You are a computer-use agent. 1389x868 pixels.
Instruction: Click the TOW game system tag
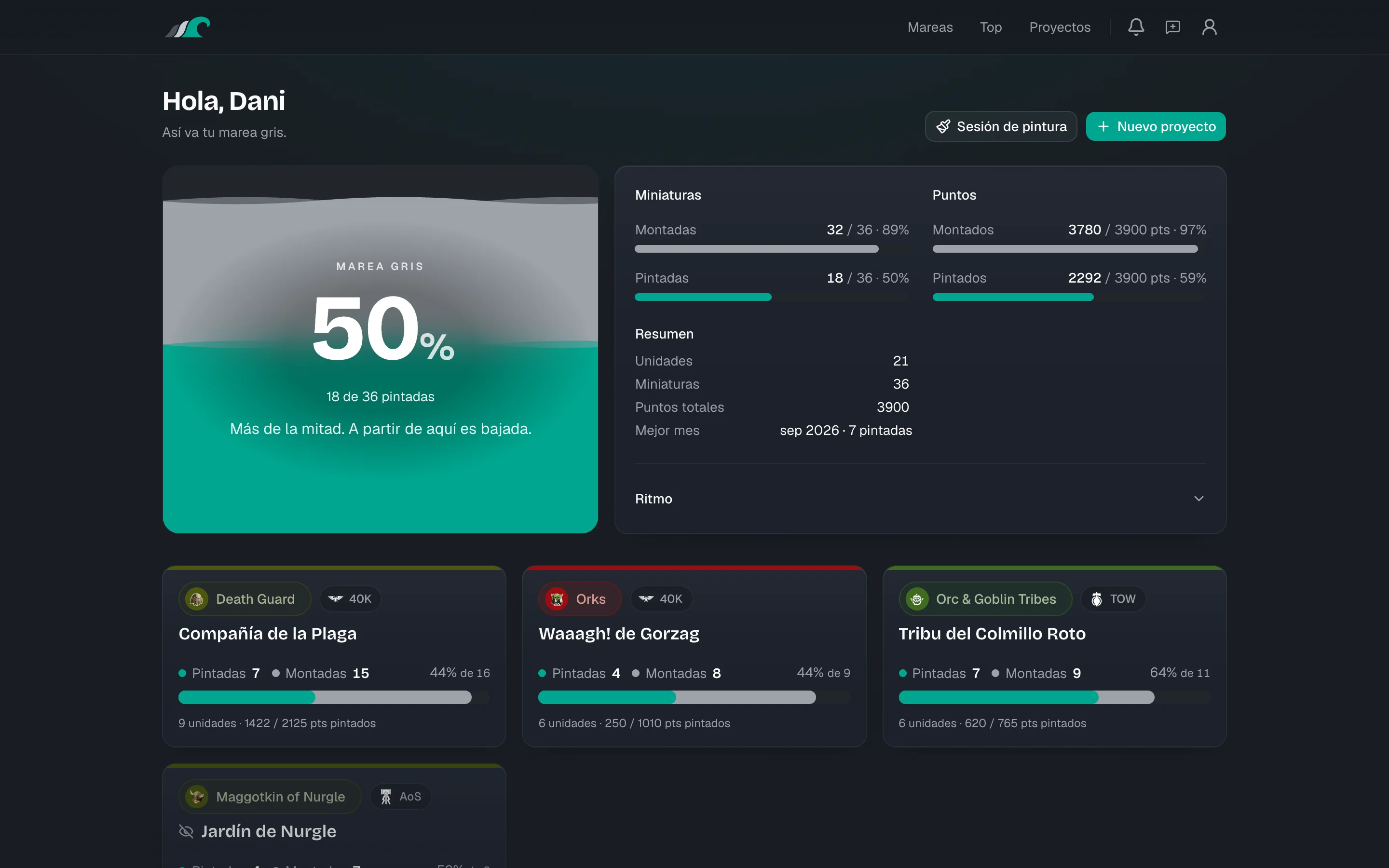tap(1113, 599)
